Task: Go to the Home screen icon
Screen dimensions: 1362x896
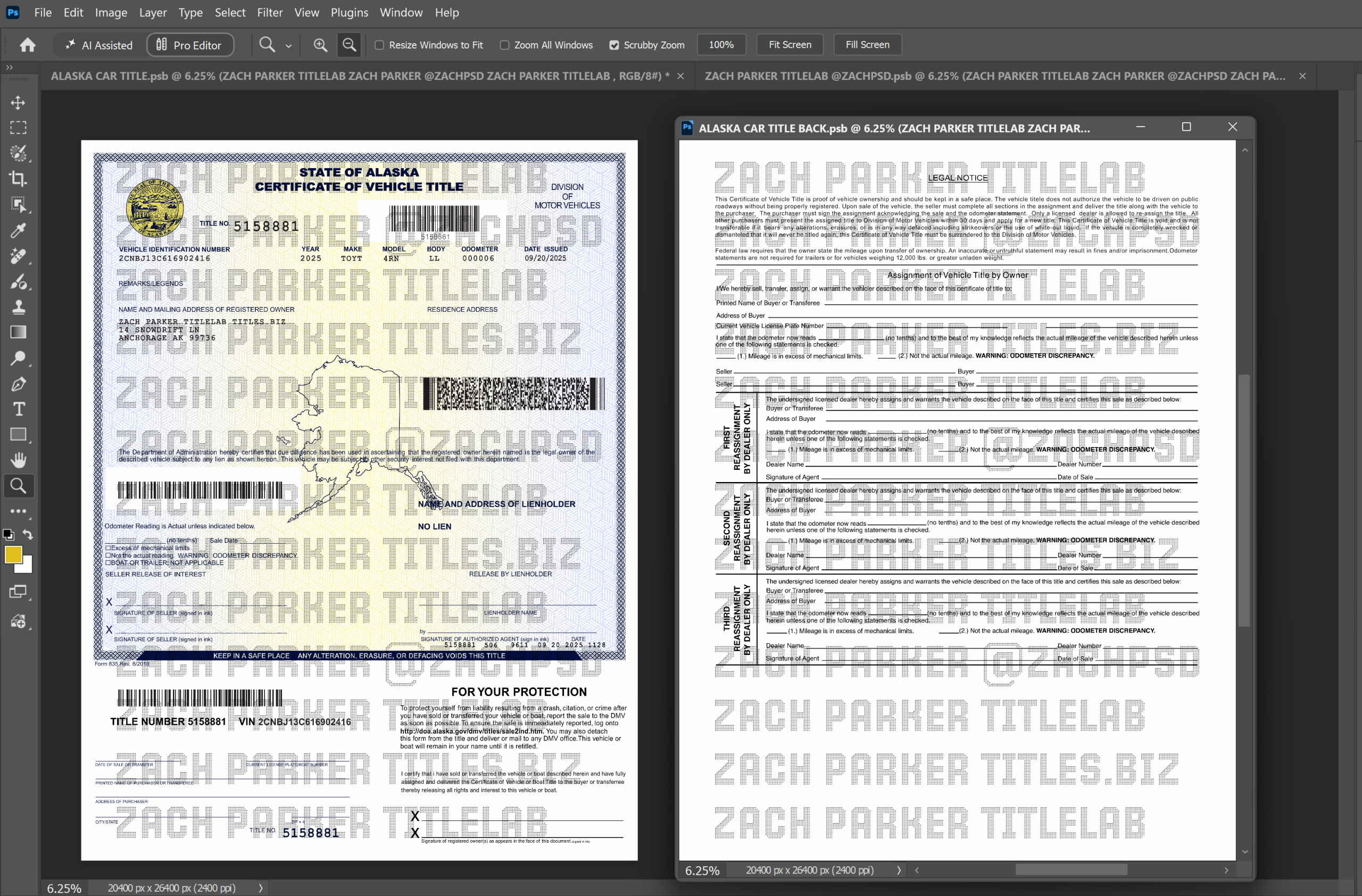Action: (28, 45)
